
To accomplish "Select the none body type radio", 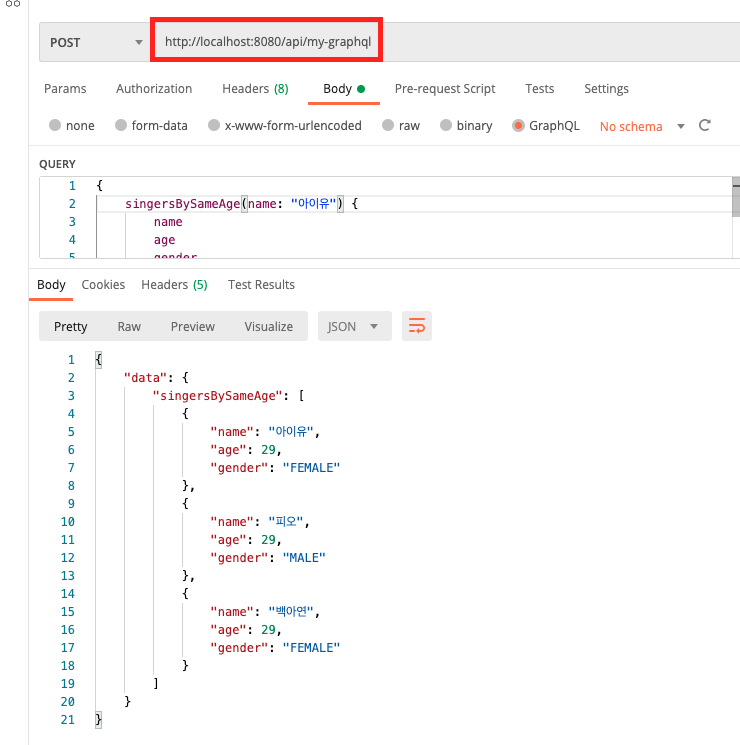I will (55, 125).
